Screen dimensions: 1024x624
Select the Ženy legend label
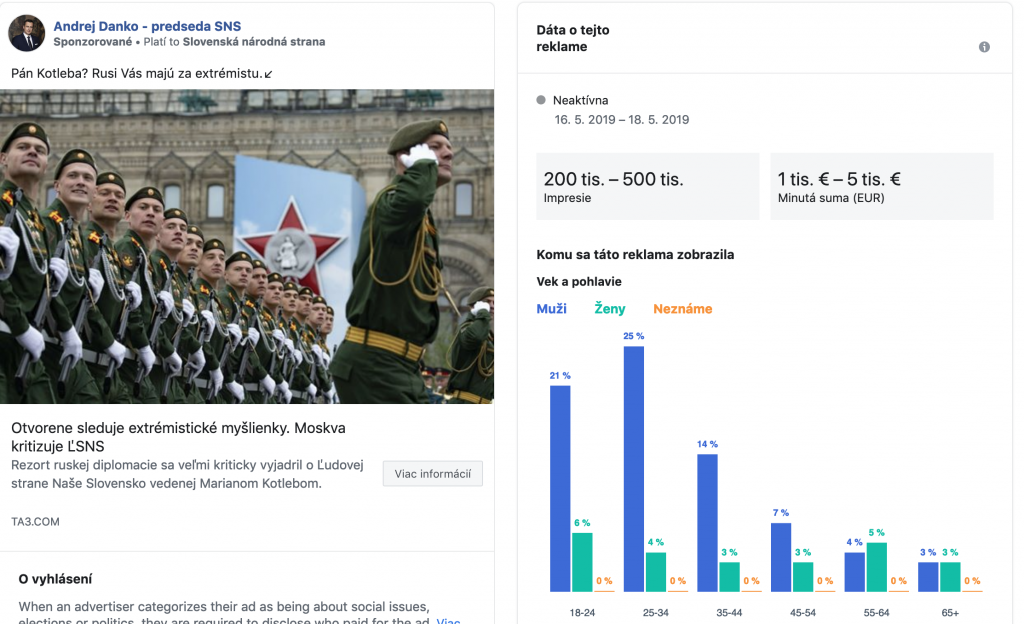click(609, 309)
